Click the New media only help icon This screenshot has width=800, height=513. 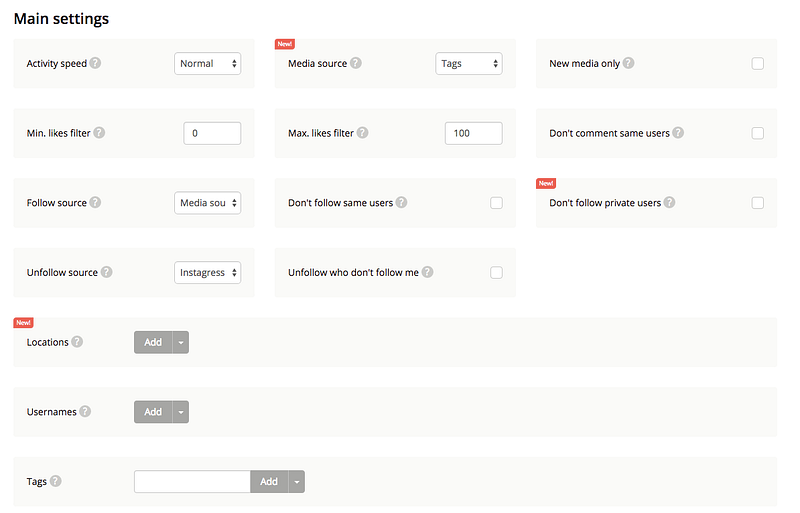tap(629, 63)
